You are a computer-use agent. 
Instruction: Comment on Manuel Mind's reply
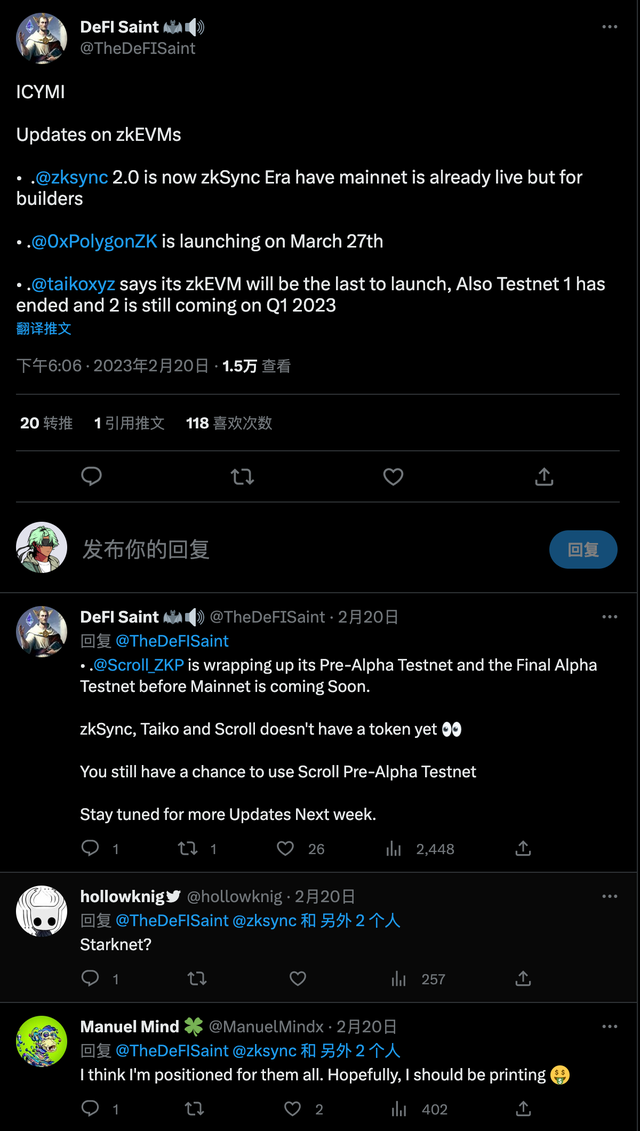click(90, 1109)
